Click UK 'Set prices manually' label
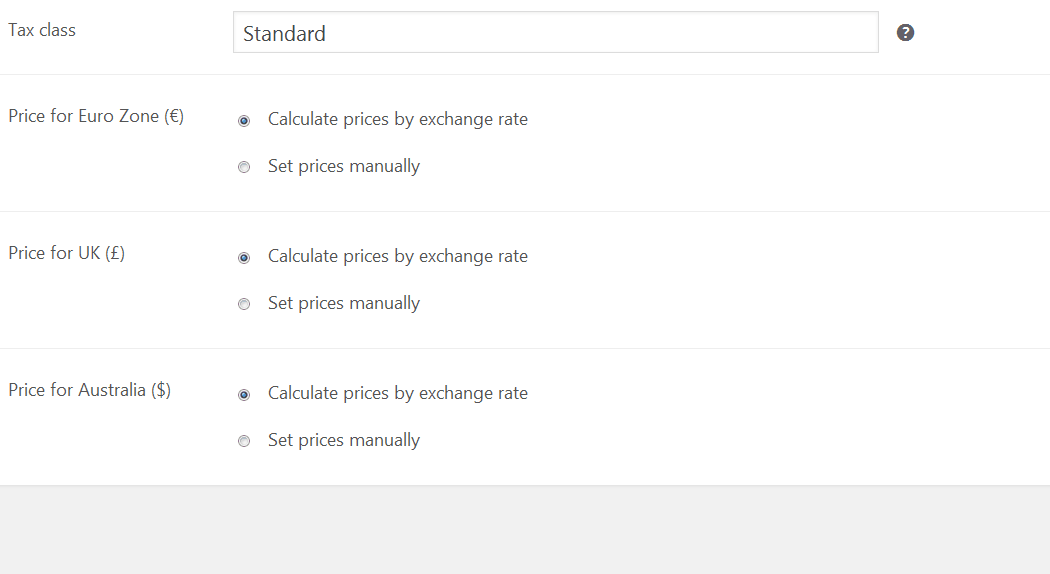Screen dimensions: 1050x574 tap(343, 304)
